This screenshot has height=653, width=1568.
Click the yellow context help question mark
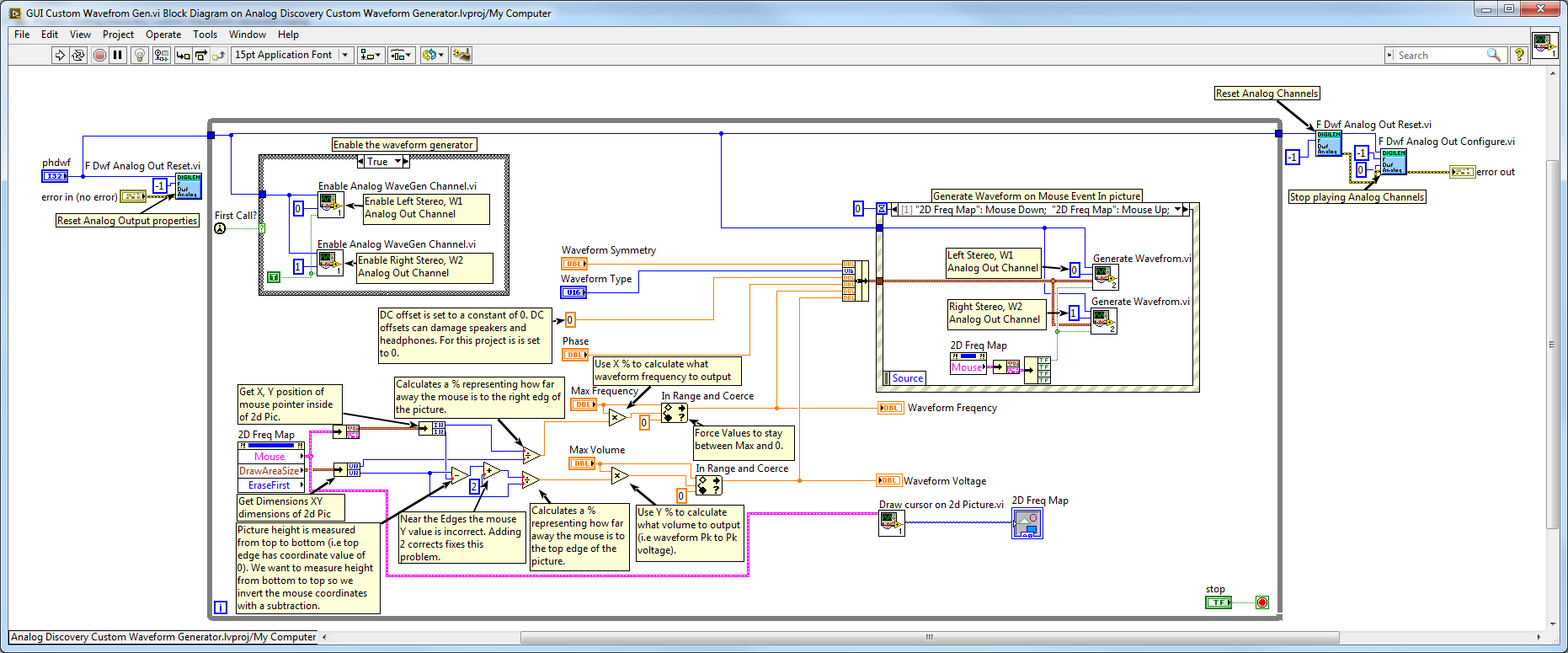1519,55
